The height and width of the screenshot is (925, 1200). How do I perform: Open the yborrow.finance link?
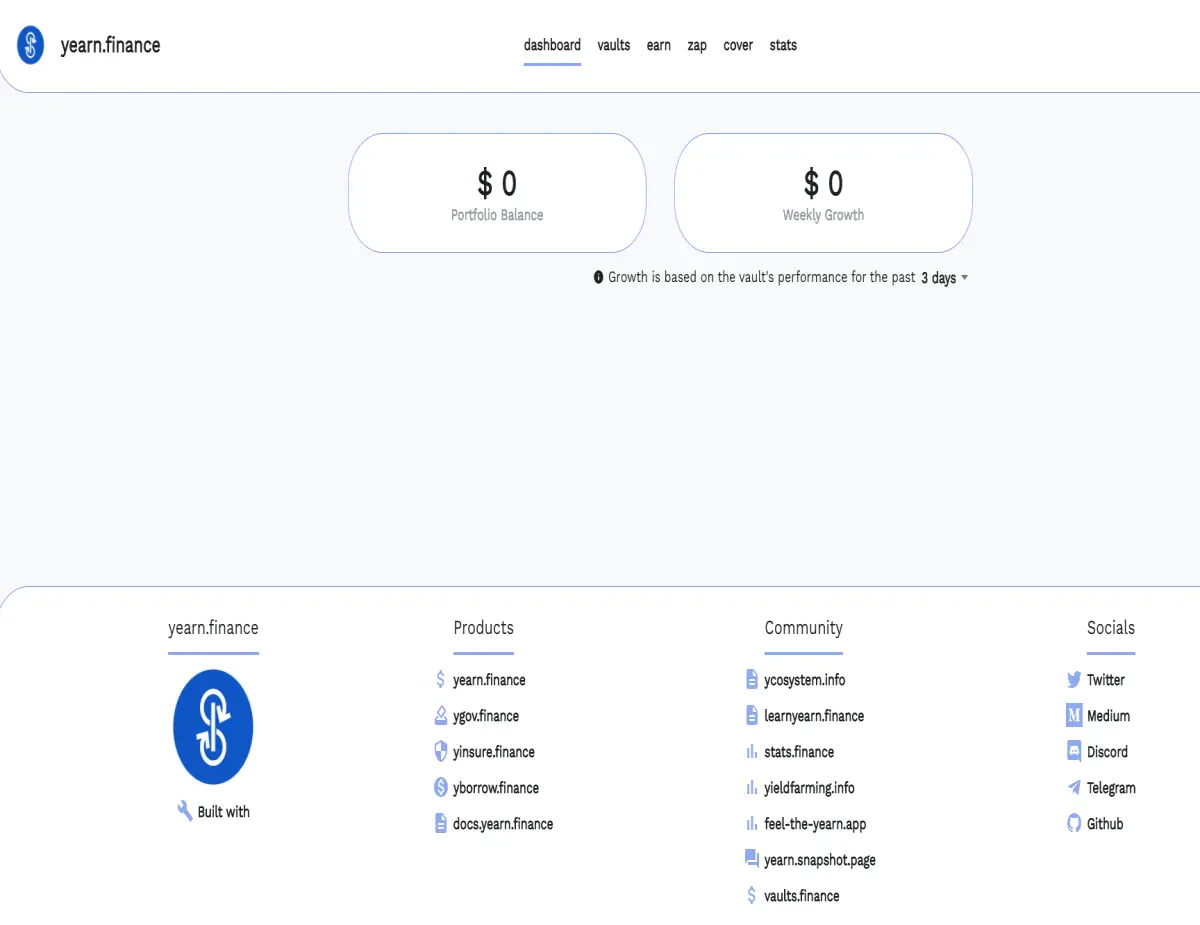pyautogui.click(x=496, y=788)
